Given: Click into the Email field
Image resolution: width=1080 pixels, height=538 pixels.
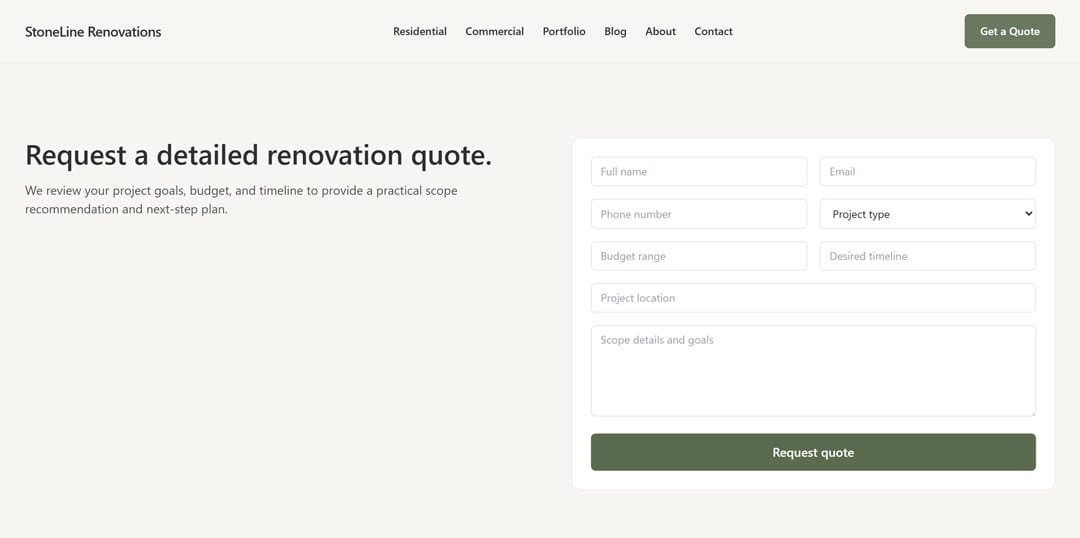Looking at the screenshot, I should pos(927,172).
